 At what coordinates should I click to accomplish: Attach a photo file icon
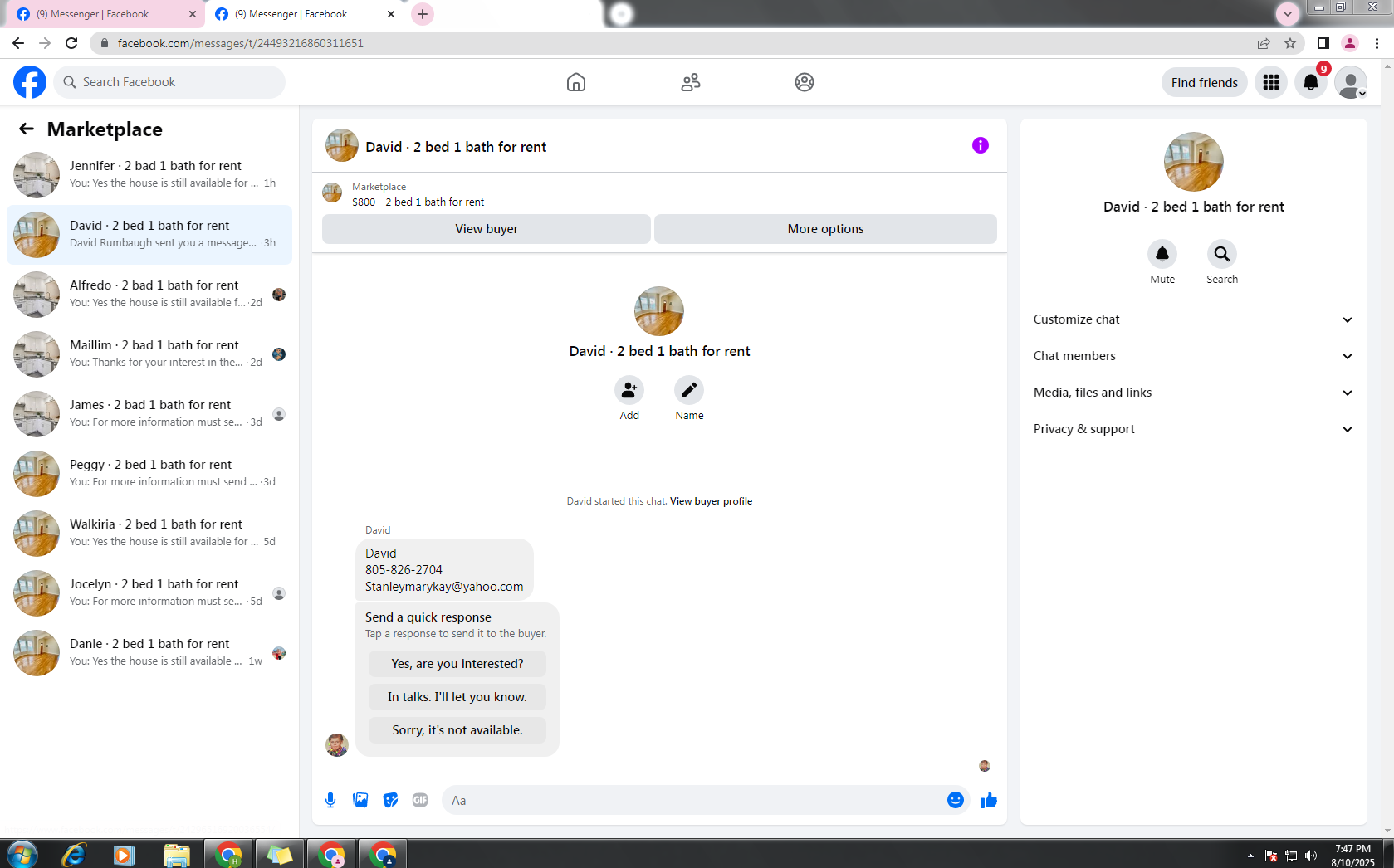[x=360, y=800]
